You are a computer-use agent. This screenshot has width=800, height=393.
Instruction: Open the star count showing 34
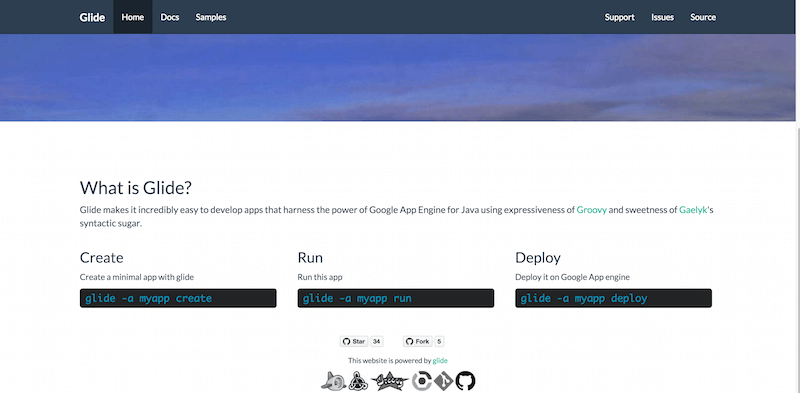point(377,341)
